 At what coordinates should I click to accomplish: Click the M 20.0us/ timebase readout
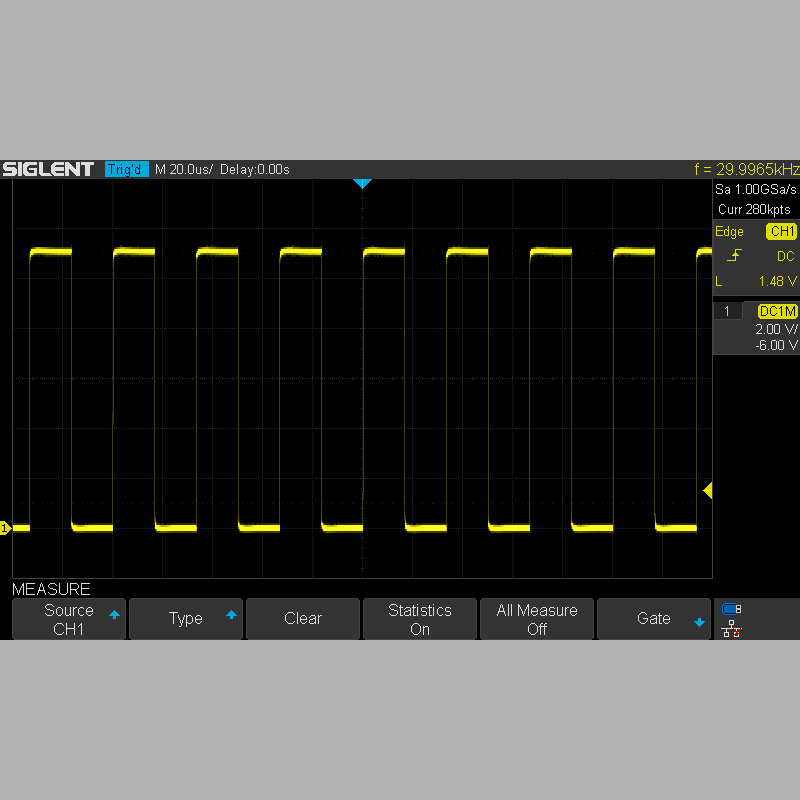[x=184, y=169]
